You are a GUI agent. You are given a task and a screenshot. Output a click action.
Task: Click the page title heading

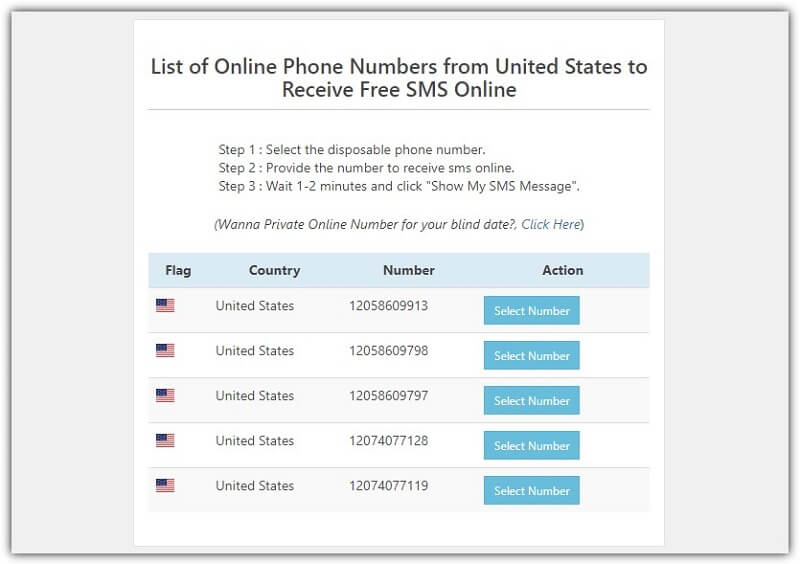pos(399,78)
